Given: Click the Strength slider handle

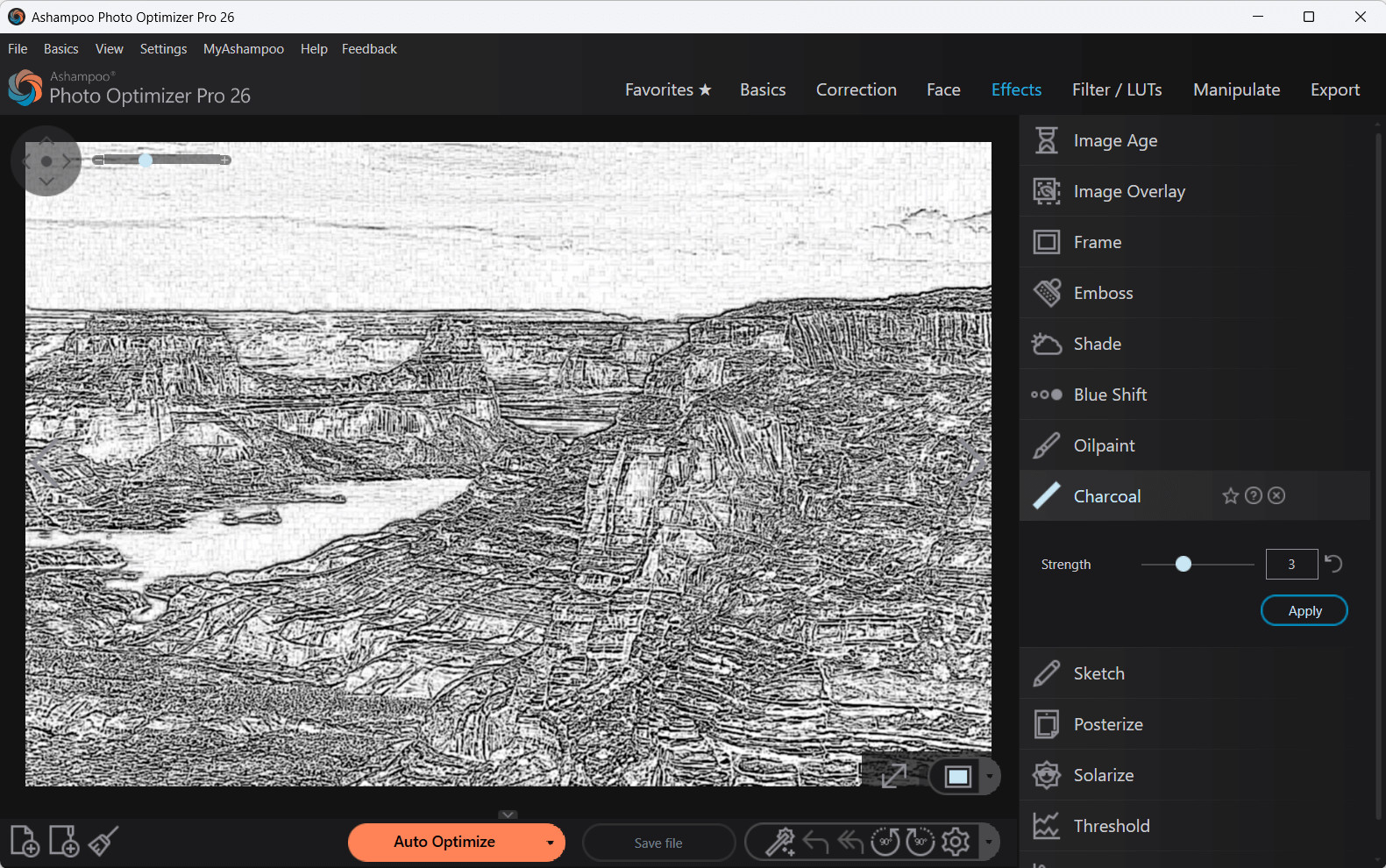Looking at the screenshot, I should coord(1183,564).
